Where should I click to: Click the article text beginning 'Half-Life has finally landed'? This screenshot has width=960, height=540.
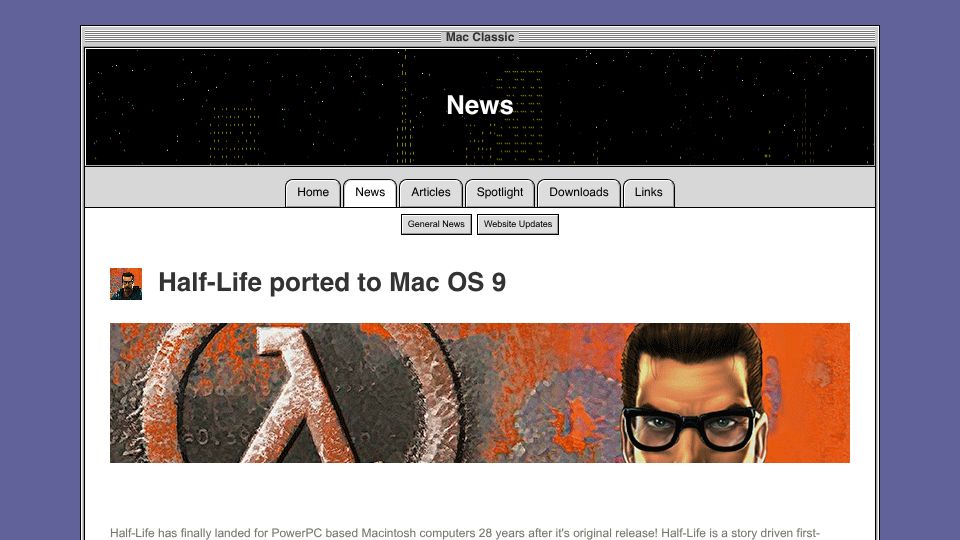click(465, 533)
